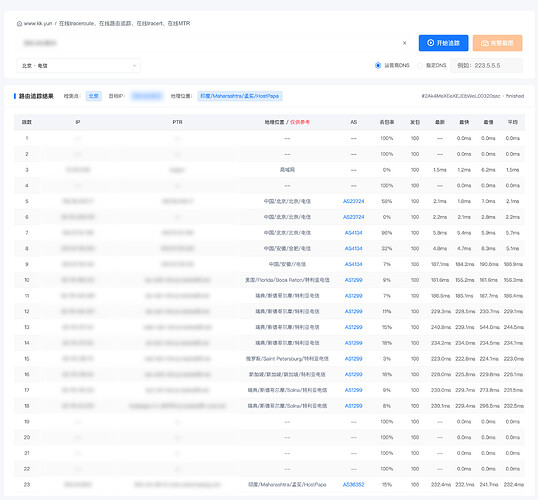
Task: Click the PTR column header
Action: pyautogui.click(x=177, y=122)
